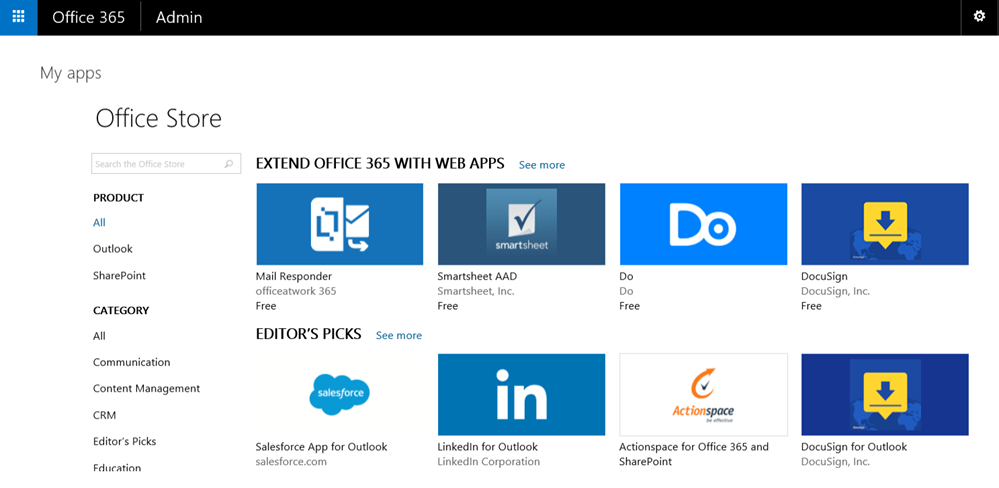Open the DocuSign web app tile image

pos(885,224)
